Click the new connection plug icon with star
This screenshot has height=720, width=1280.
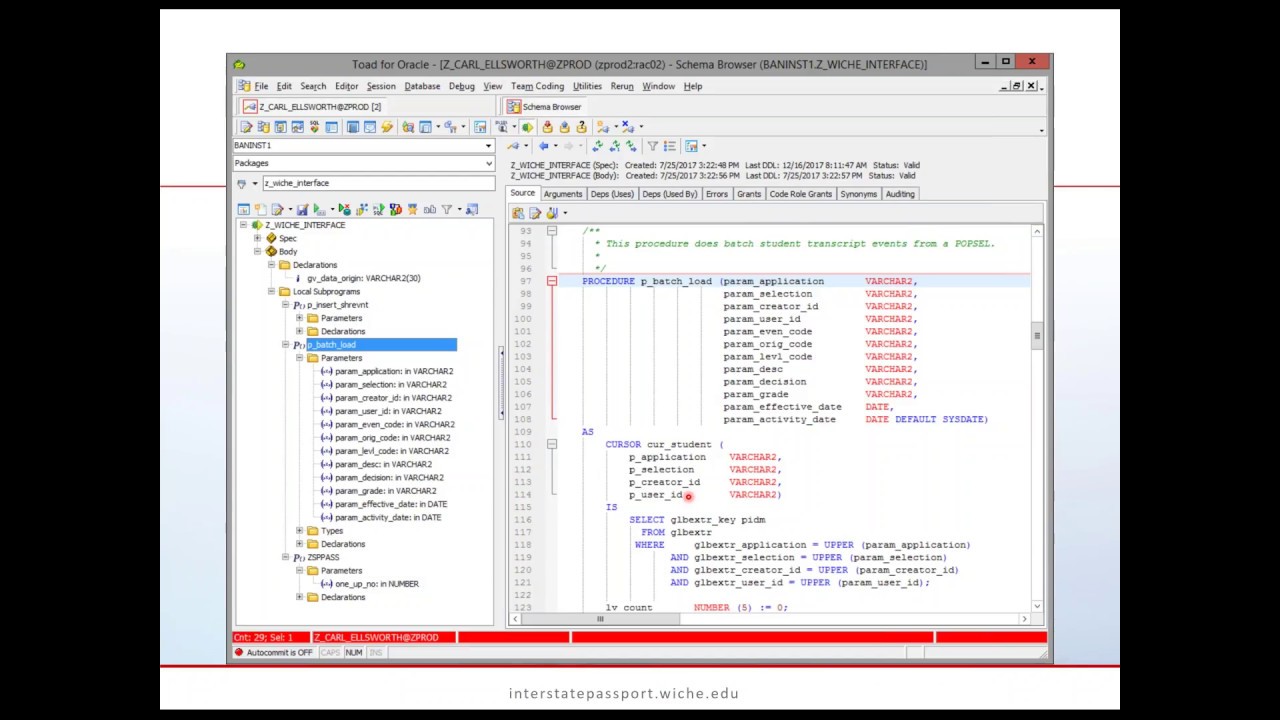[x=602, y=127]
